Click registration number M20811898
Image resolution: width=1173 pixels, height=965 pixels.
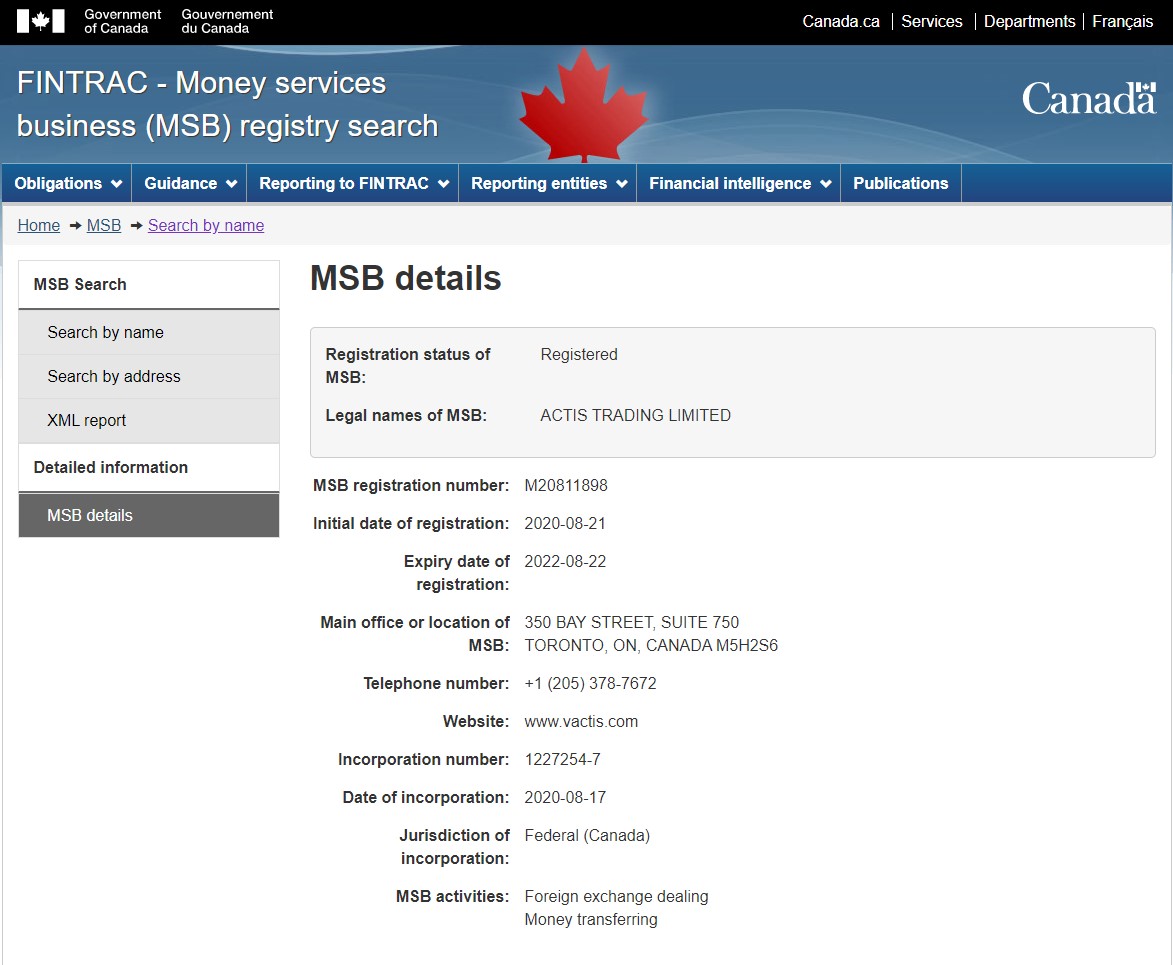pos(566,485)
